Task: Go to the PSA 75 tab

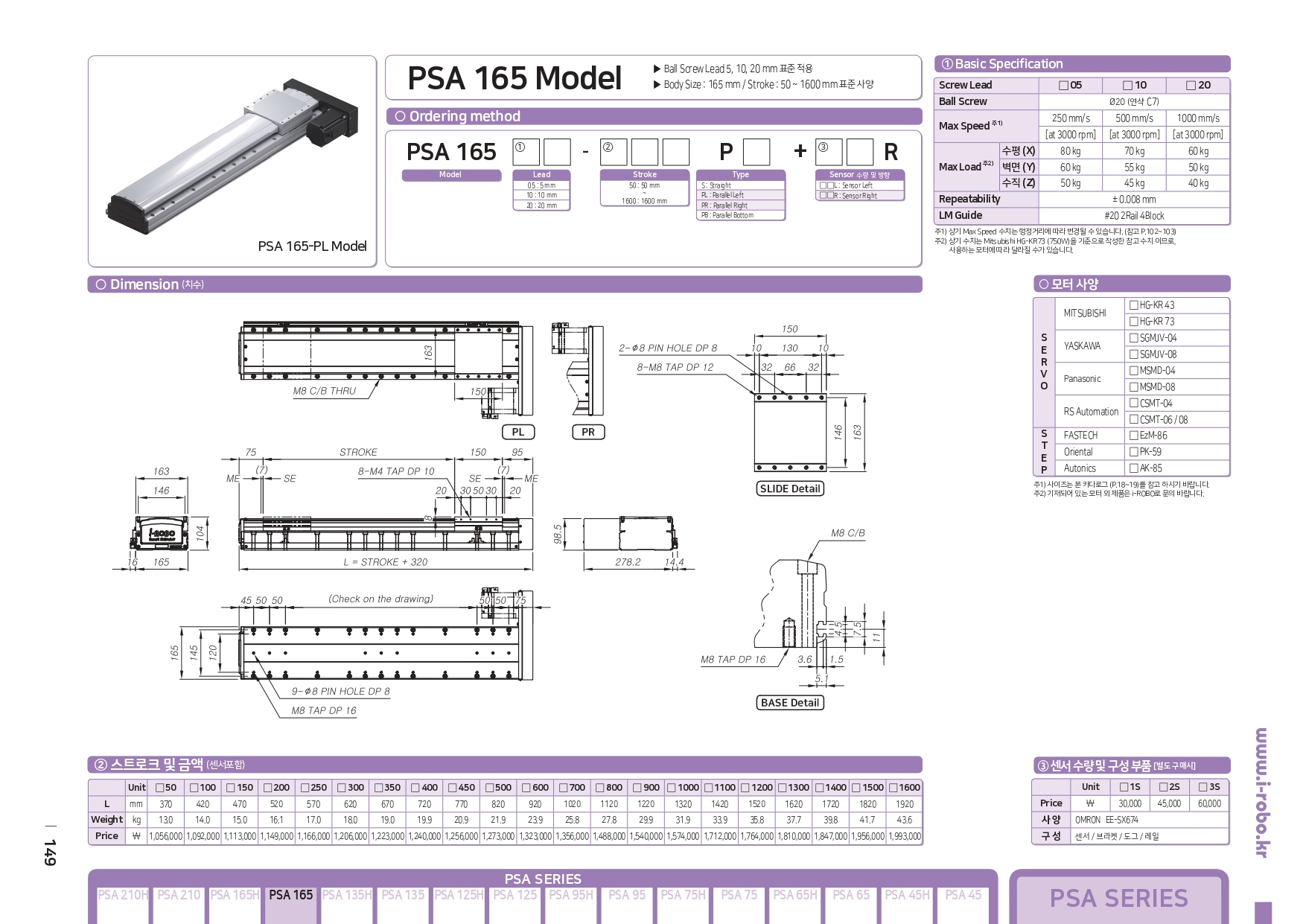Action: click(x=739, y=904)
